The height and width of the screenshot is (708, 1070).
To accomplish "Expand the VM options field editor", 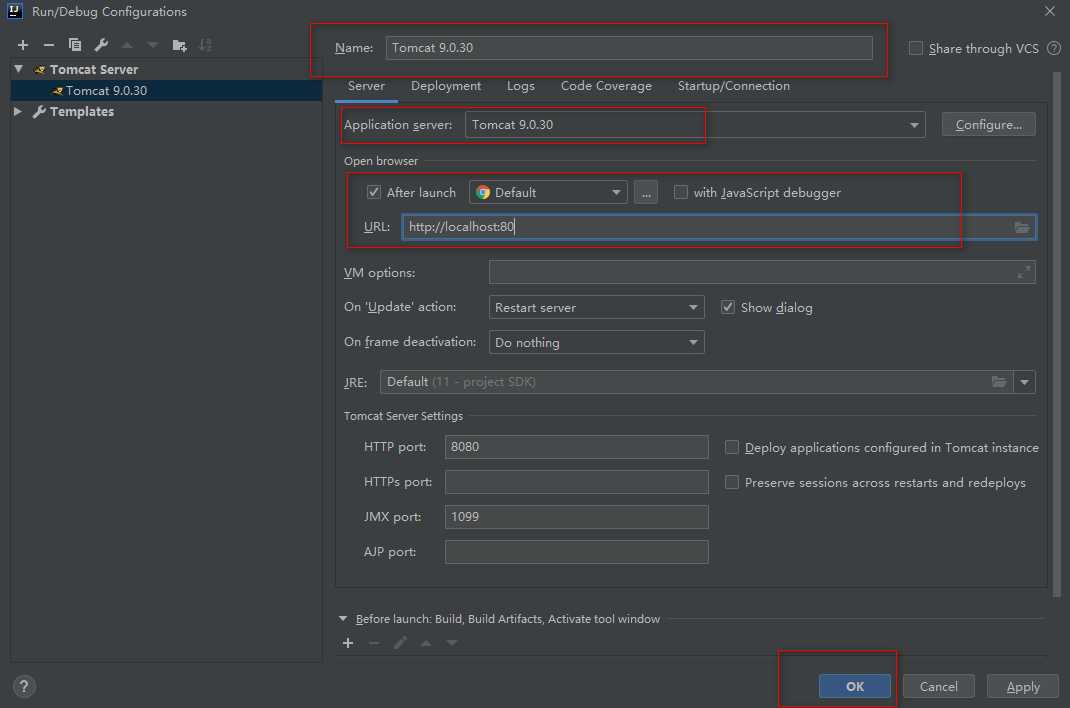I will pyautogui.click(x=1024, y=272).
